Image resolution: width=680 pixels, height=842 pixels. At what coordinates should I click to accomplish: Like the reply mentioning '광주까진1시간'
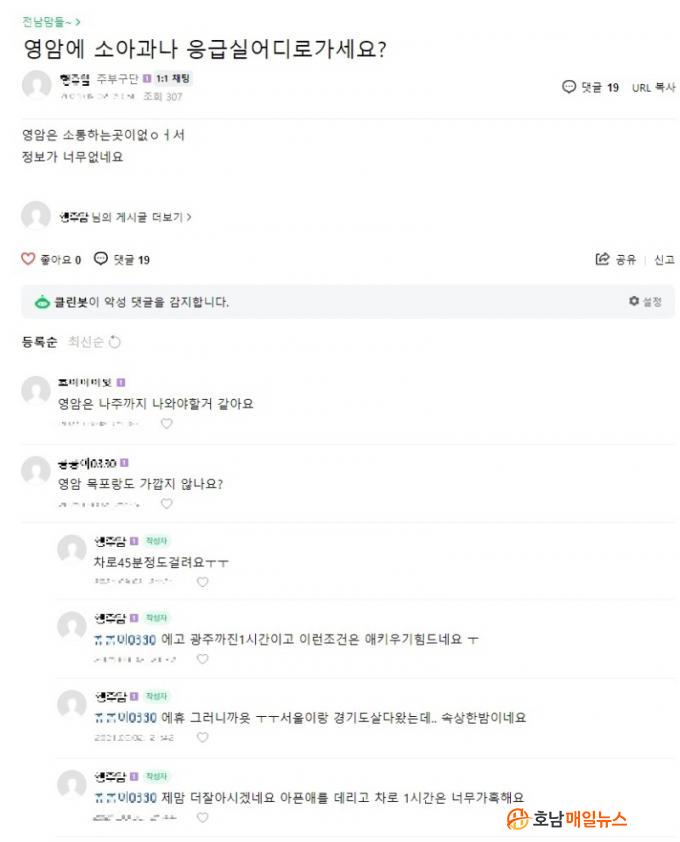point(203,659)
